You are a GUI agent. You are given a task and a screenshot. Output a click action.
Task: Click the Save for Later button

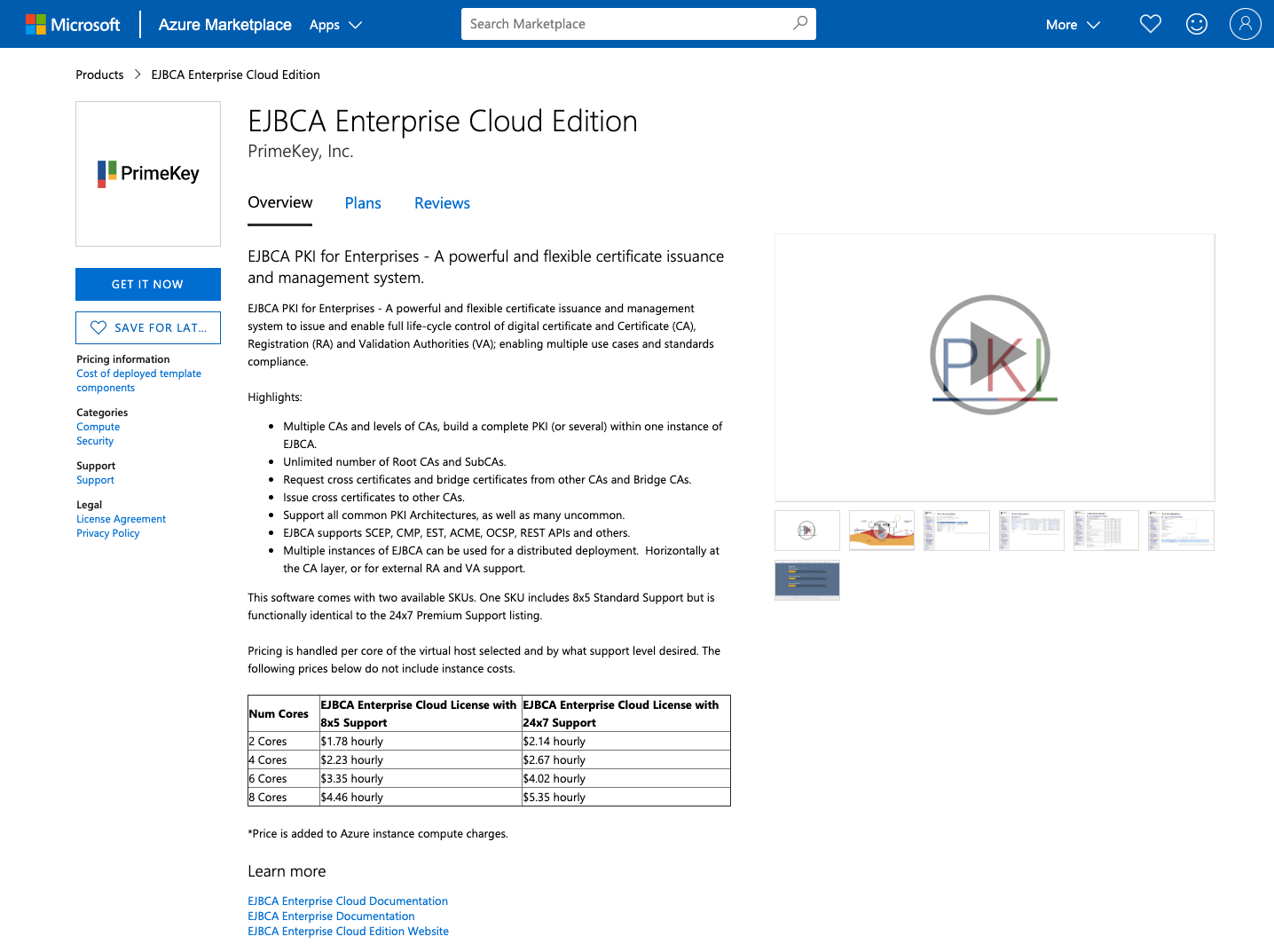tap(148, 327)
